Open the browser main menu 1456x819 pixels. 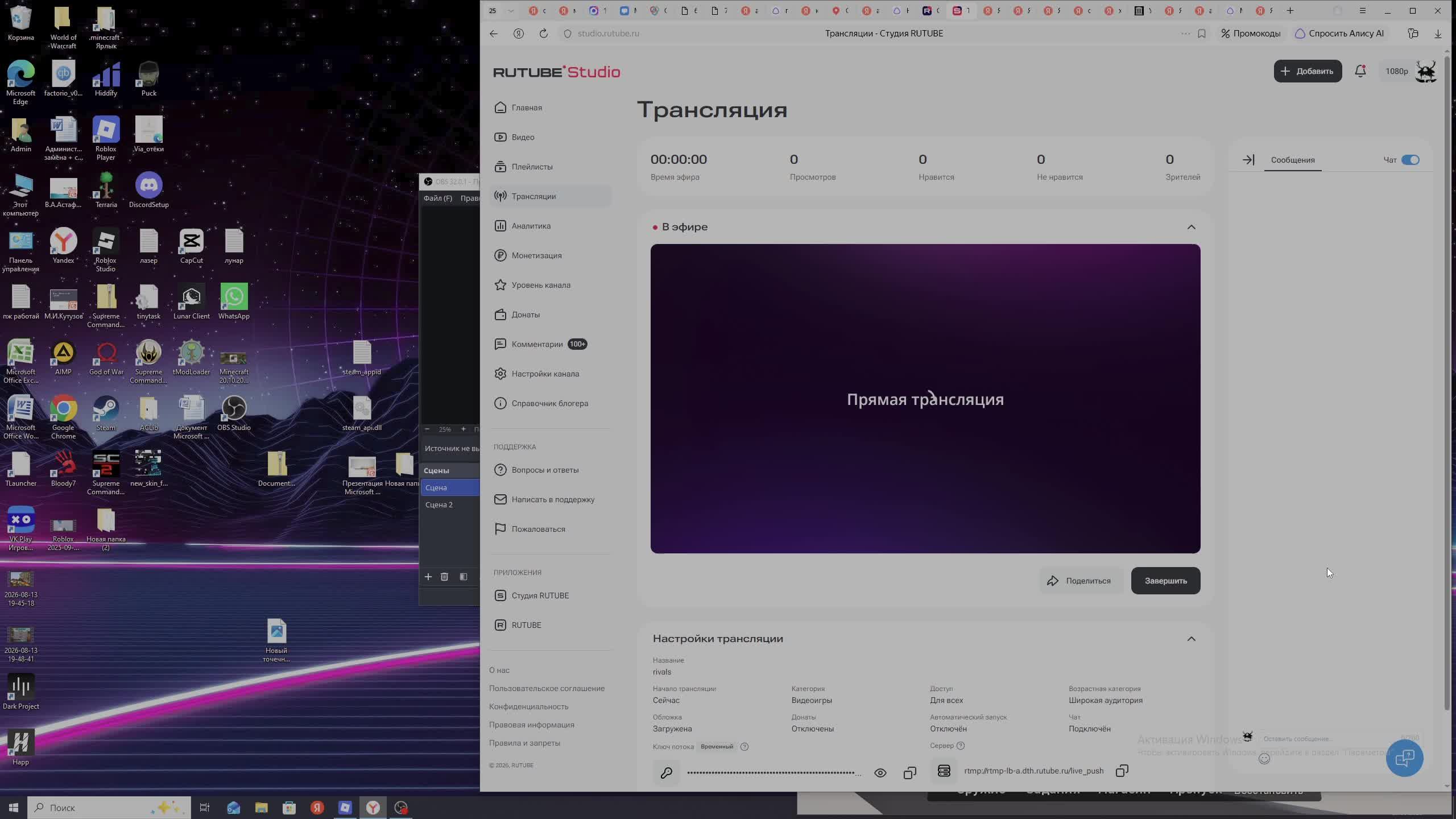1362,11
